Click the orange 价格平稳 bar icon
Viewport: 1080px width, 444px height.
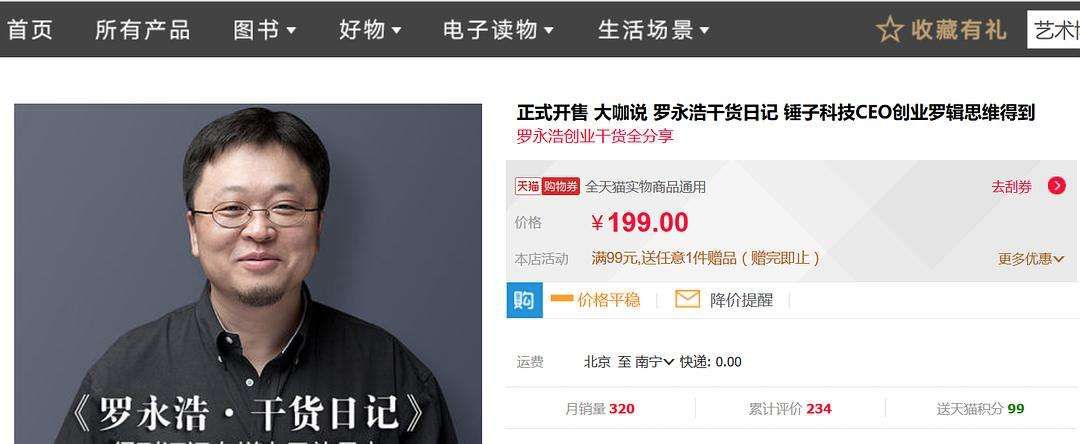562,299
